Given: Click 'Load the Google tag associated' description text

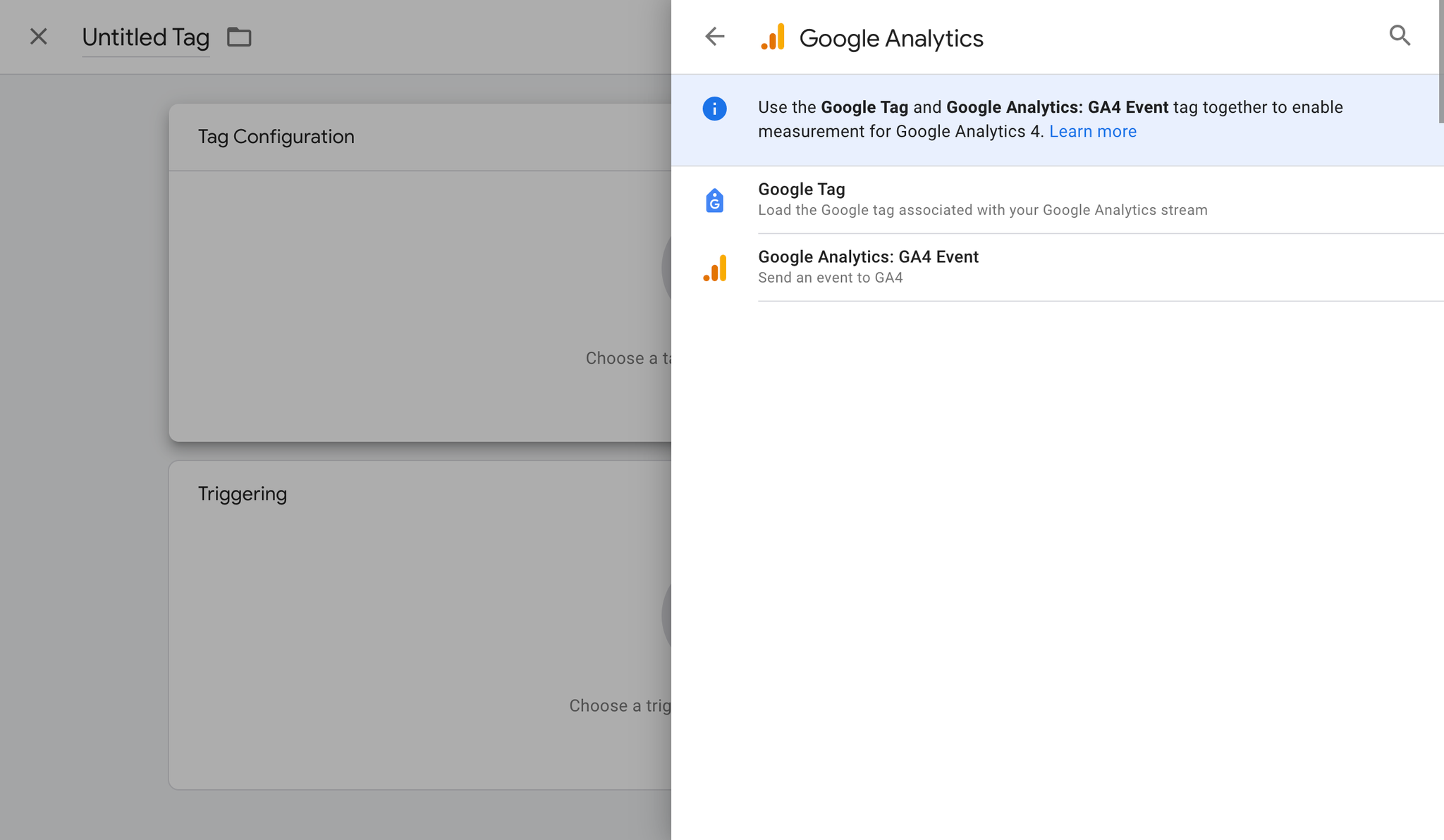Looking at the screenshot, I should coord(982,210).
